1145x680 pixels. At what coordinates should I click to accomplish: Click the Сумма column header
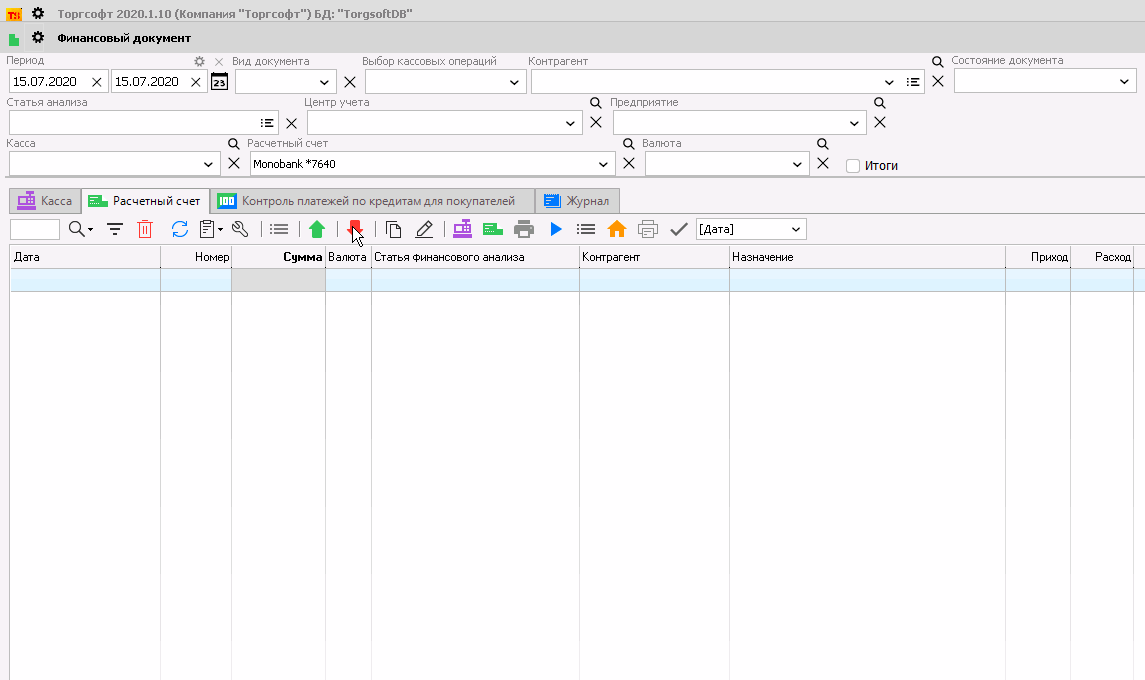(278, 257)
